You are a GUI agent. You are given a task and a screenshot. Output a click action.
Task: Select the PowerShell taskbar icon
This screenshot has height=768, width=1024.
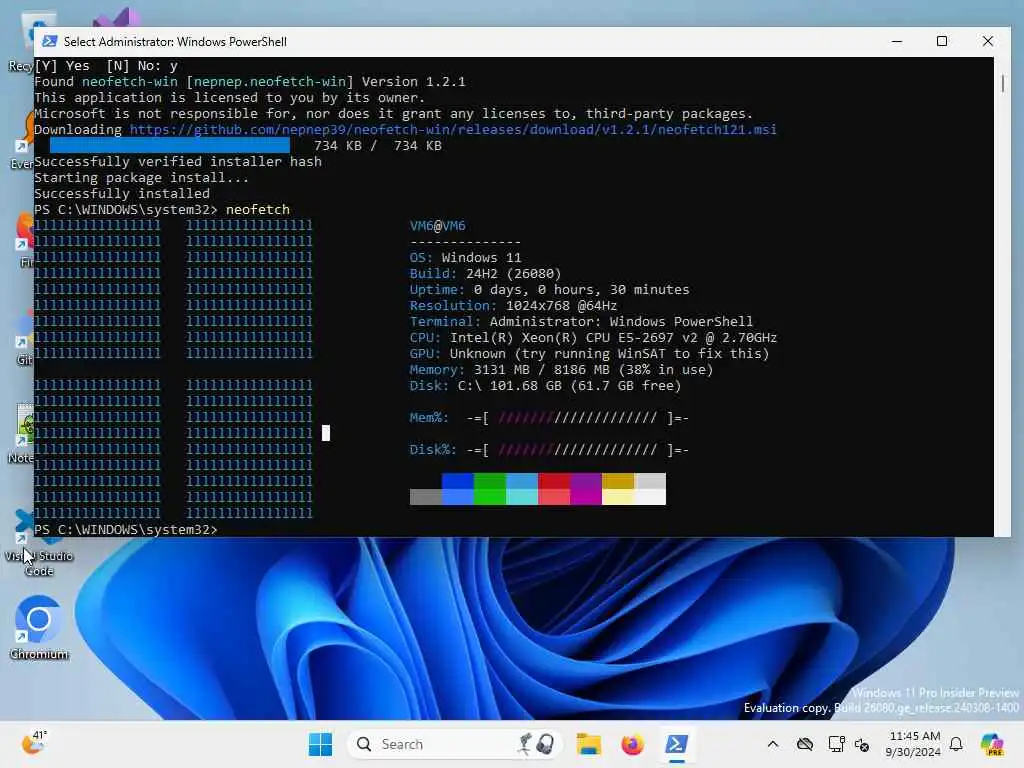click(x=676, y=744)
